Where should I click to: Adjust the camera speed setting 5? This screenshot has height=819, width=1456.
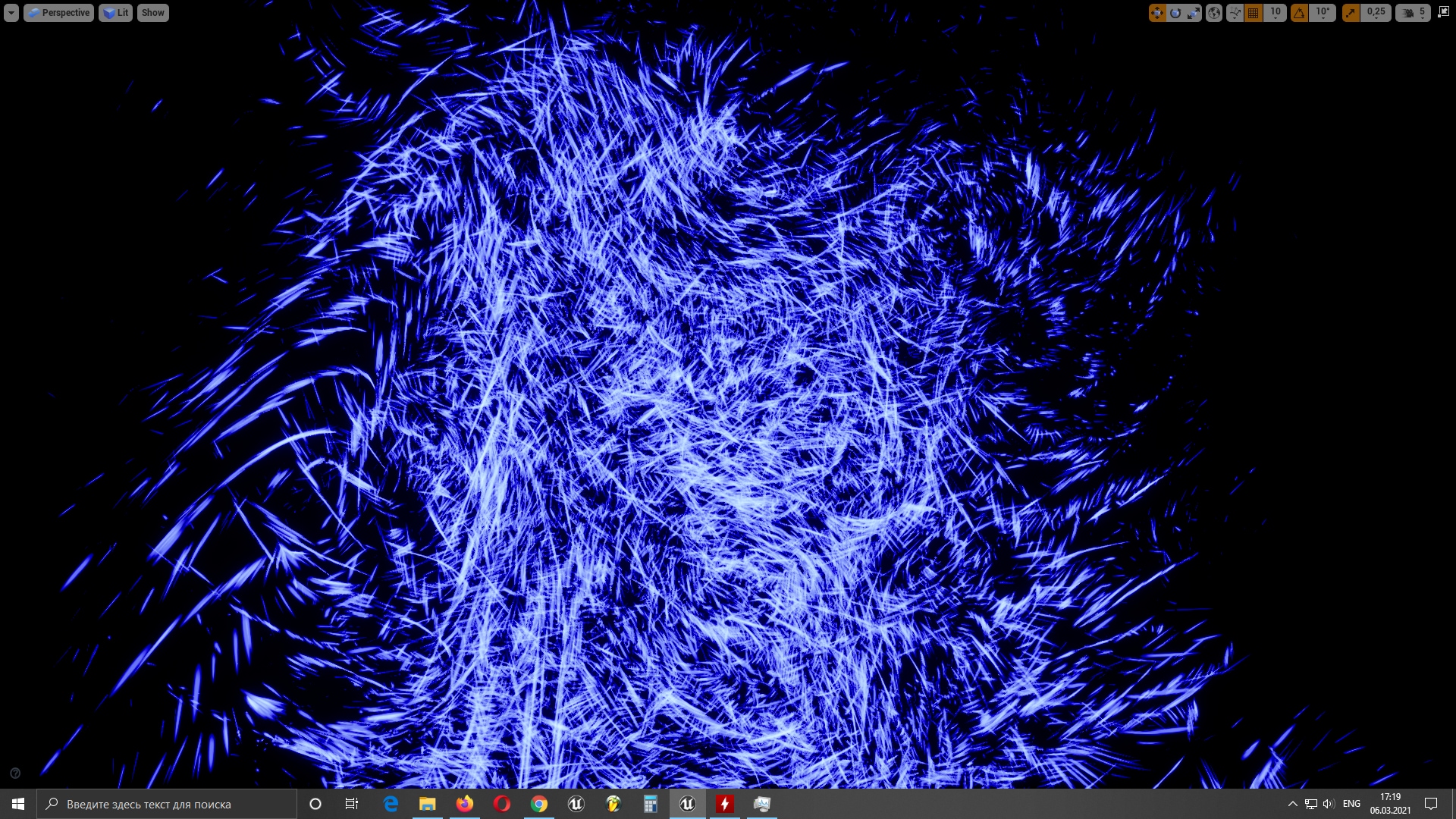point(1414,13)
